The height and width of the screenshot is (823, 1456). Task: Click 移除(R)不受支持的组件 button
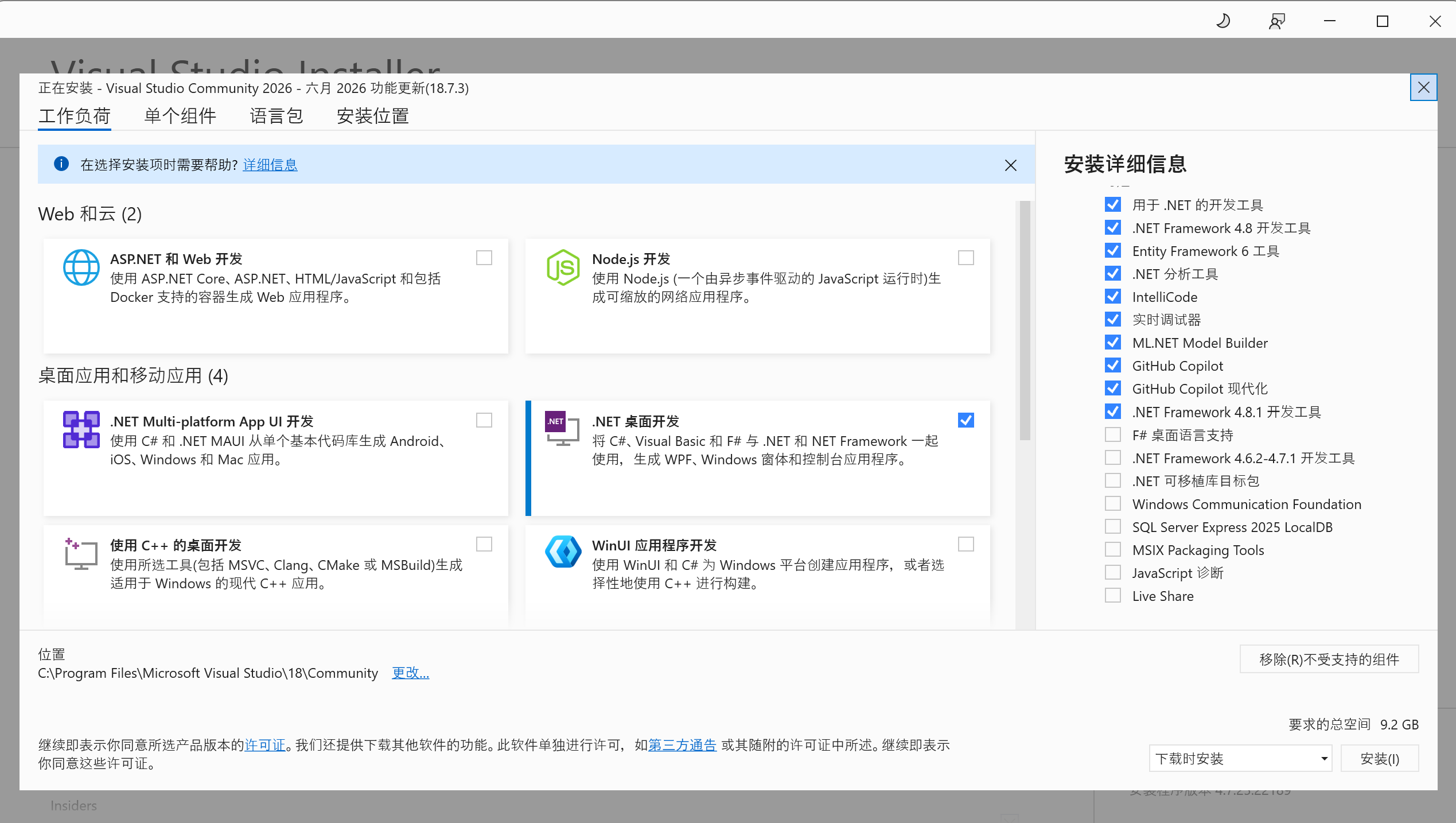pos(1329,659)
